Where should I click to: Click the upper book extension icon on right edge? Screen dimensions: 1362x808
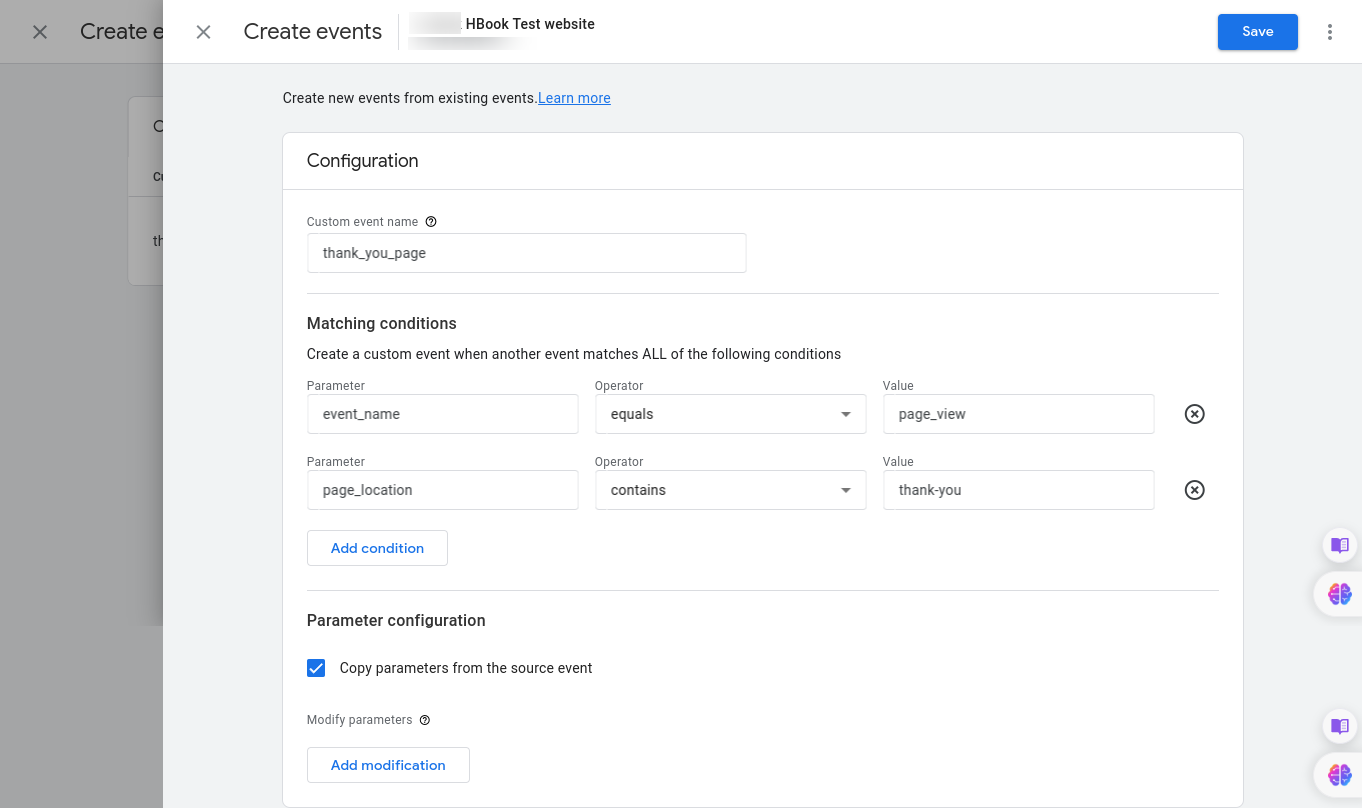1339,545
